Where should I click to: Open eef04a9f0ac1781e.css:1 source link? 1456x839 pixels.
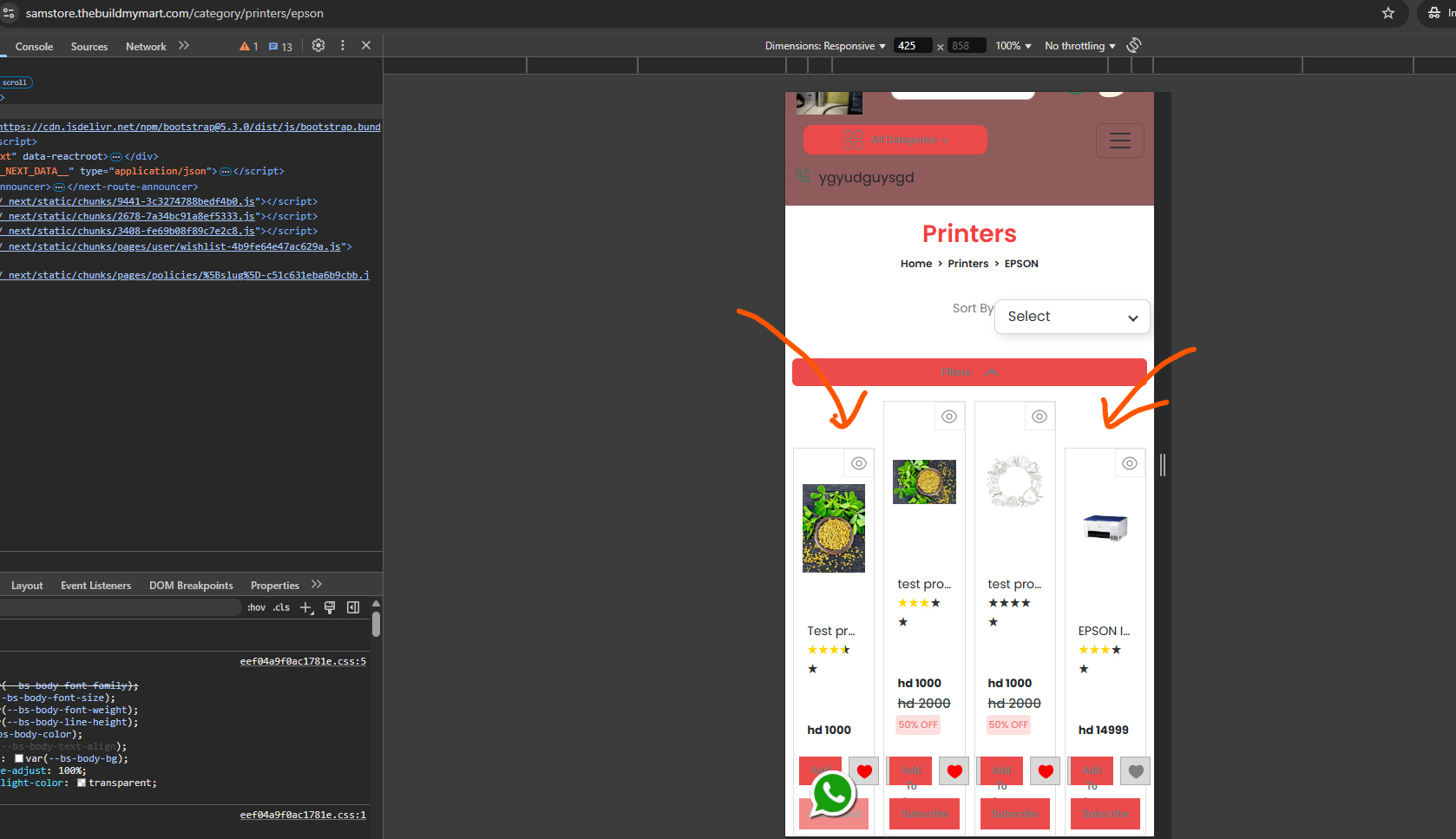303,815
